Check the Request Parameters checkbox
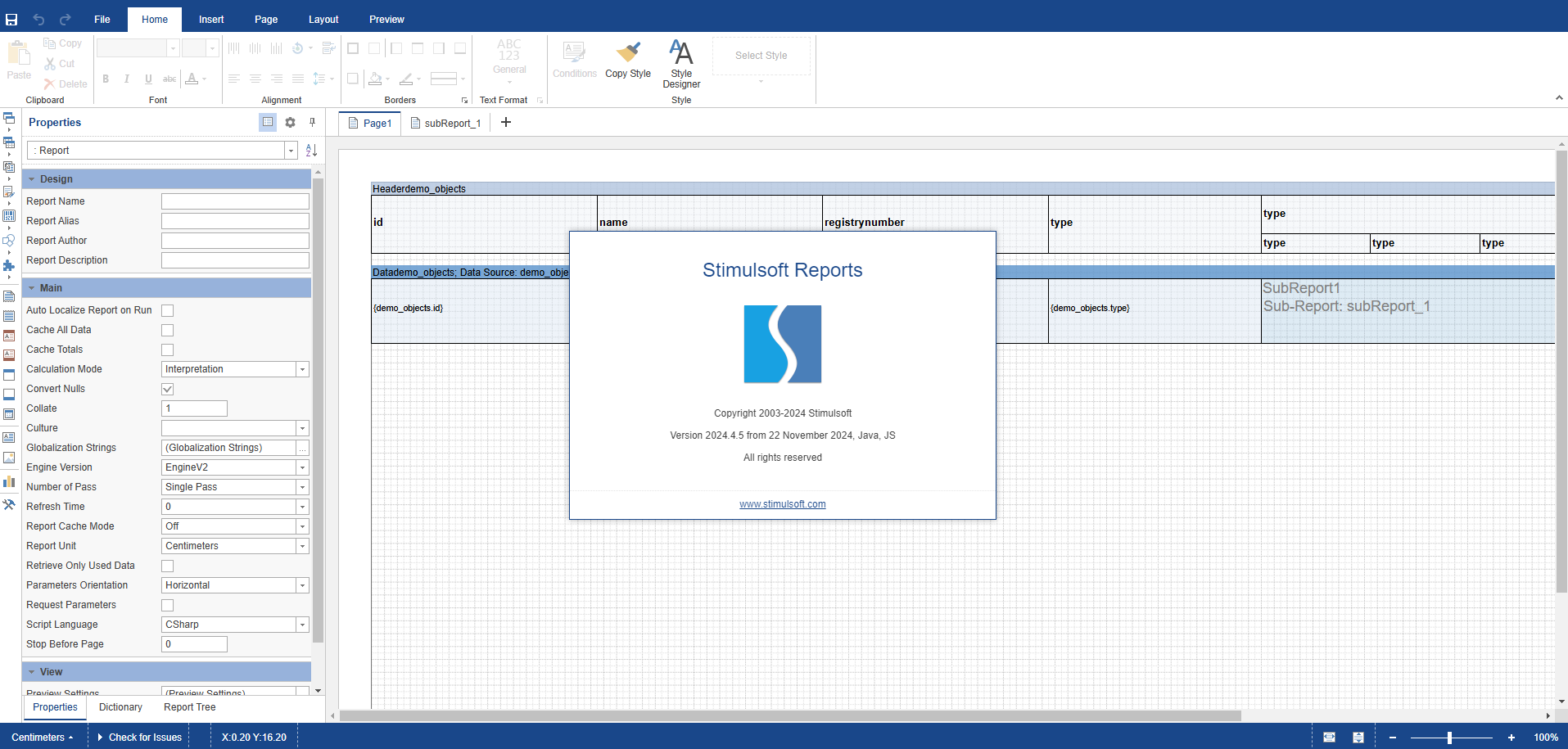 168,605
